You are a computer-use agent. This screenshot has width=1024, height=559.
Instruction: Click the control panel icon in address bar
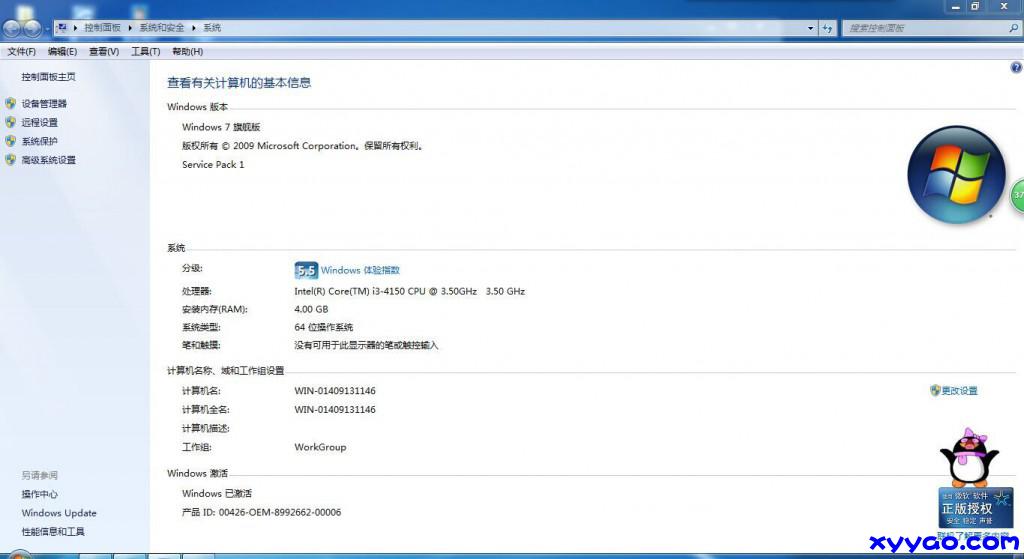pos(63,28)
